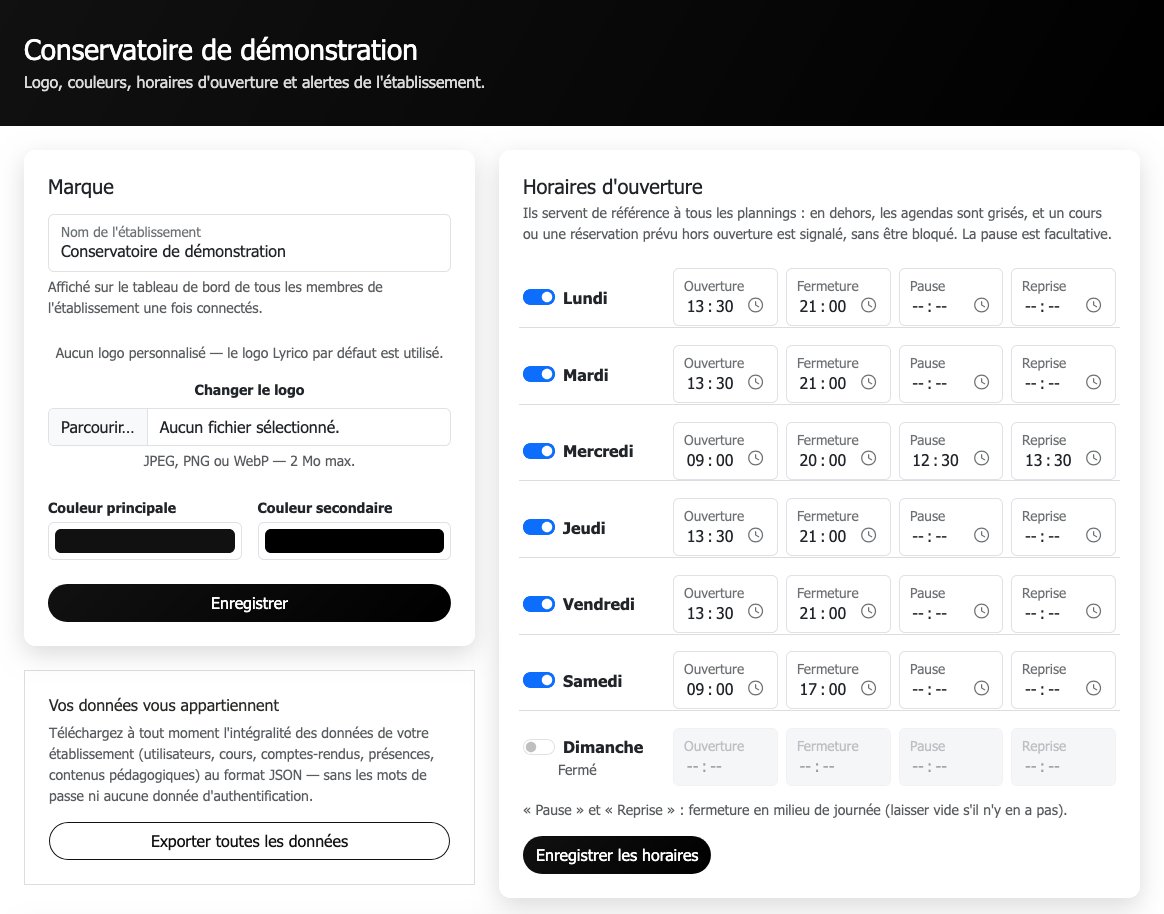Open the clock picker for Mercredi Ouverture
Image resolution: width=1164 pixels, height=914 pixels.
pos(755,459)
